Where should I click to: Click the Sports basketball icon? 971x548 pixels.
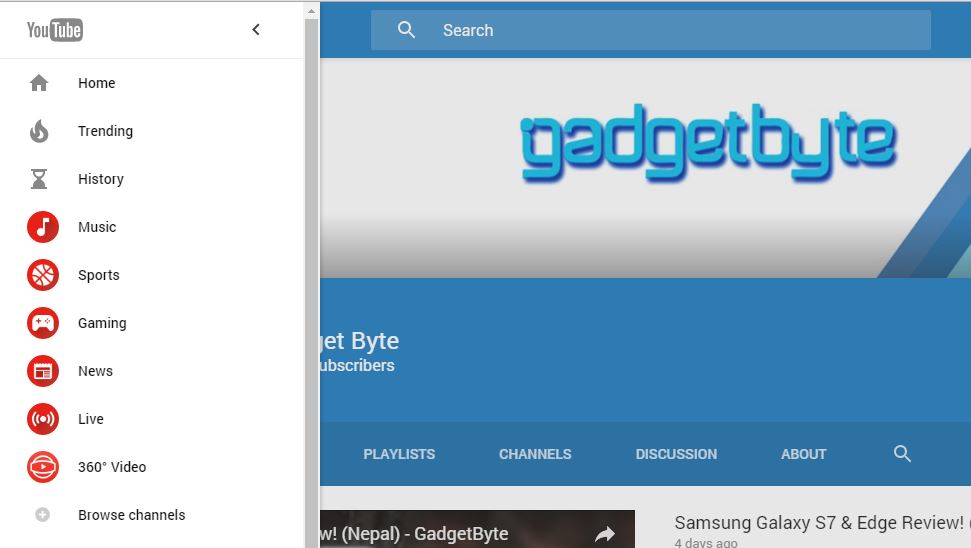[43, 275]
